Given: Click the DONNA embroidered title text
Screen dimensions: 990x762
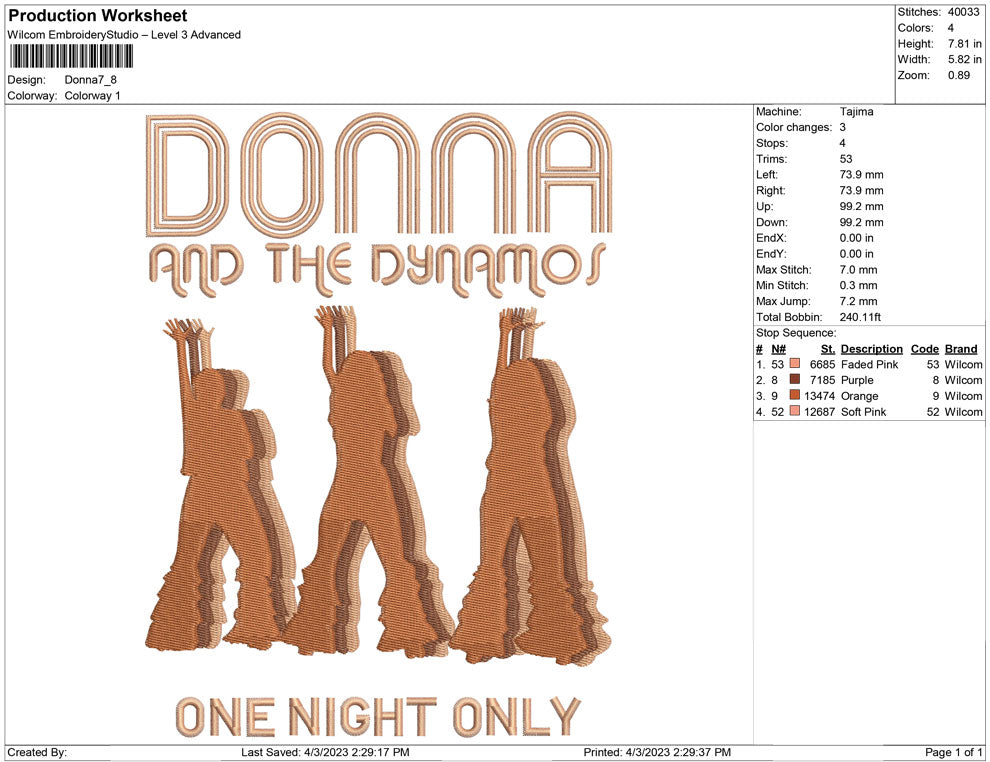Looking at the screenshot, I should 379,174.
